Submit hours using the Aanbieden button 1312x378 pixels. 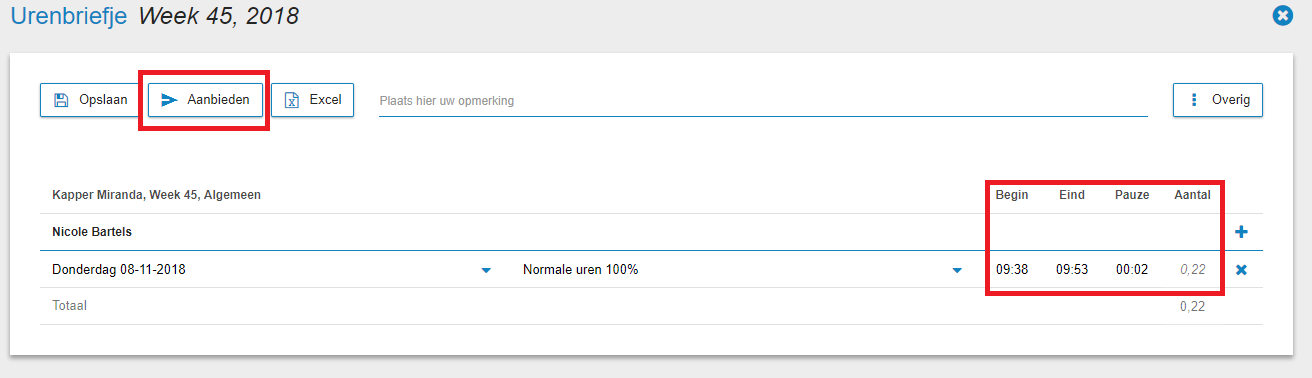tap(206, 100)
